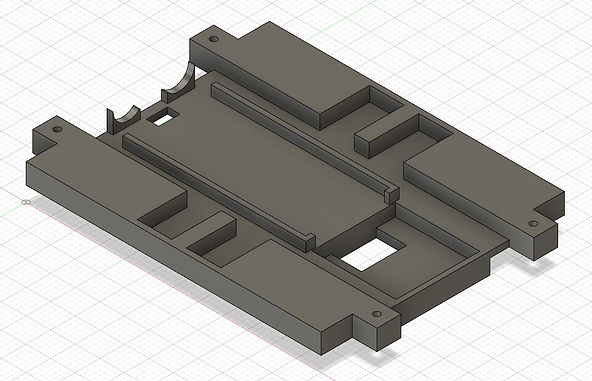The height and width of the screenshot is (381, 592).
Task: Select the sketch origin point marker
Action: click(x=26, y=202)
